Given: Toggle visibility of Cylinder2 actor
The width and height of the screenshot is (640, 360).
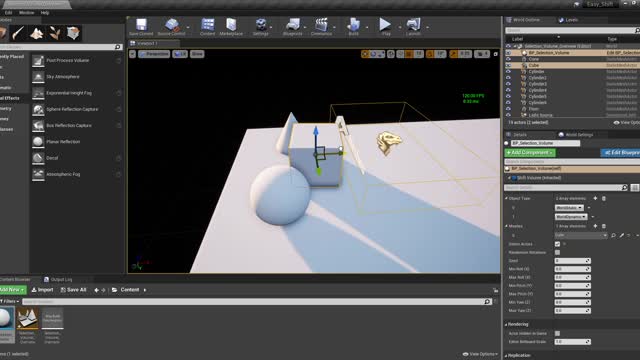Looking at the screenshot, I should [508, 78].
